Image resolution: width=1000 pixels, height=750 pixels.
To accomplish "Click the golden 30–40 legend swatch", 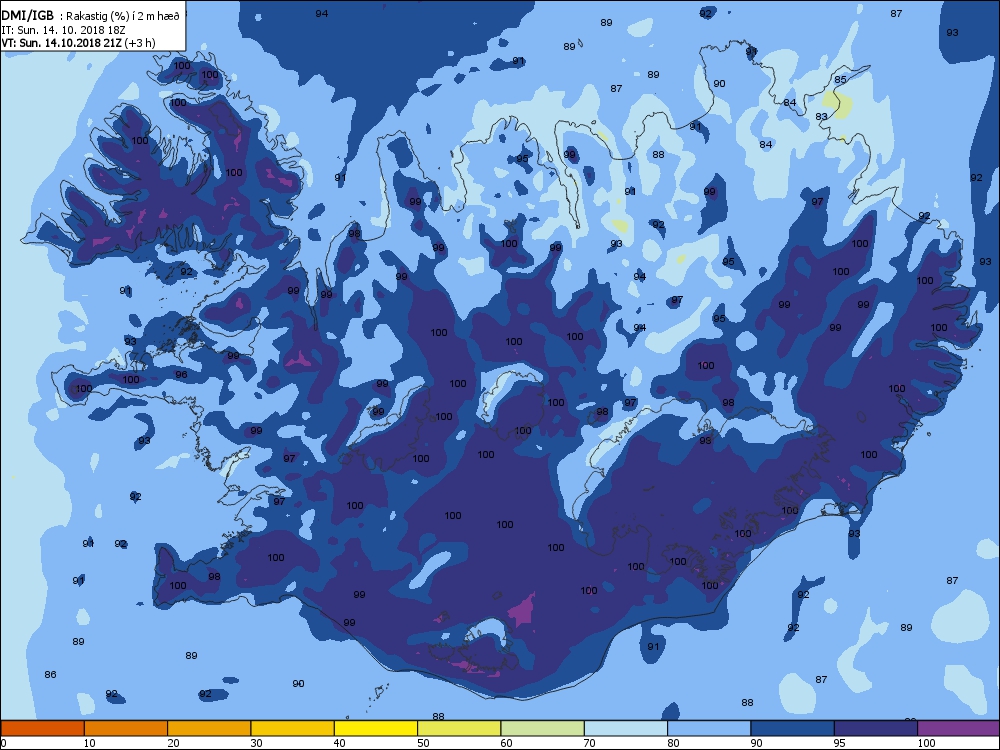I will point(293,728).
